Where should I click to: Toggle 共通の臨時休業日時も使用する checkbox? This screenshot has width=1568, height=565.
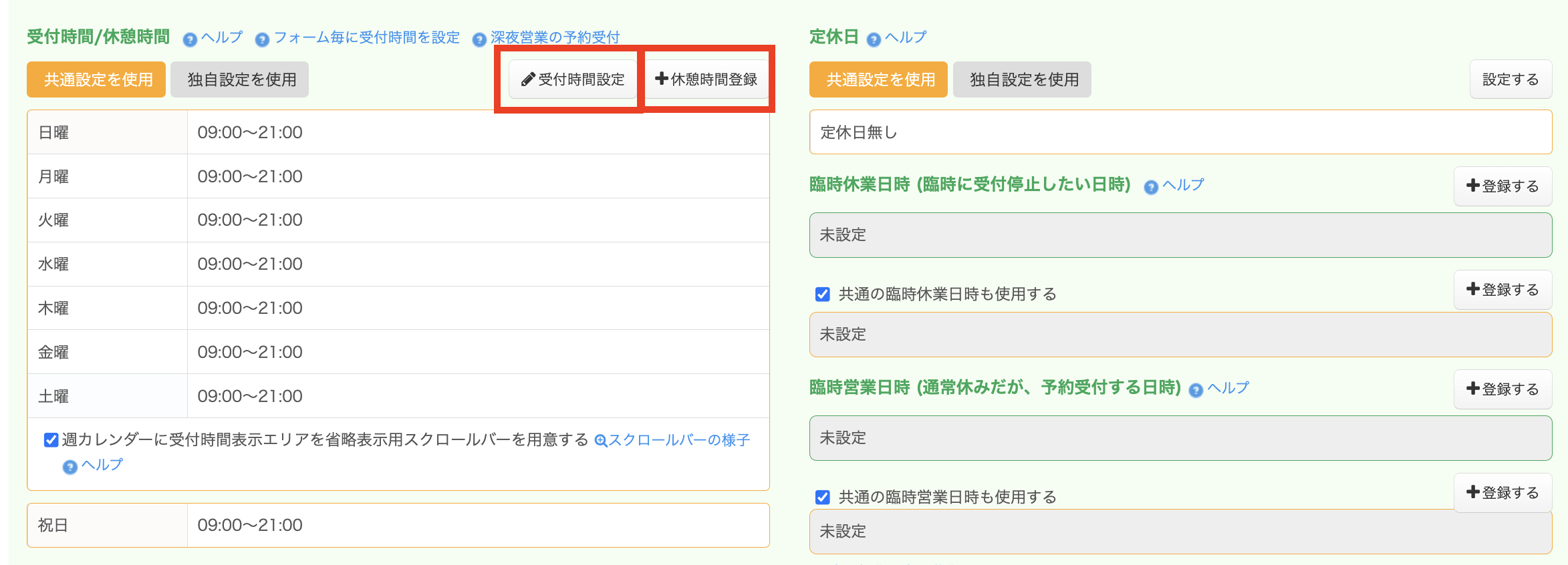[x=823, y=294]
